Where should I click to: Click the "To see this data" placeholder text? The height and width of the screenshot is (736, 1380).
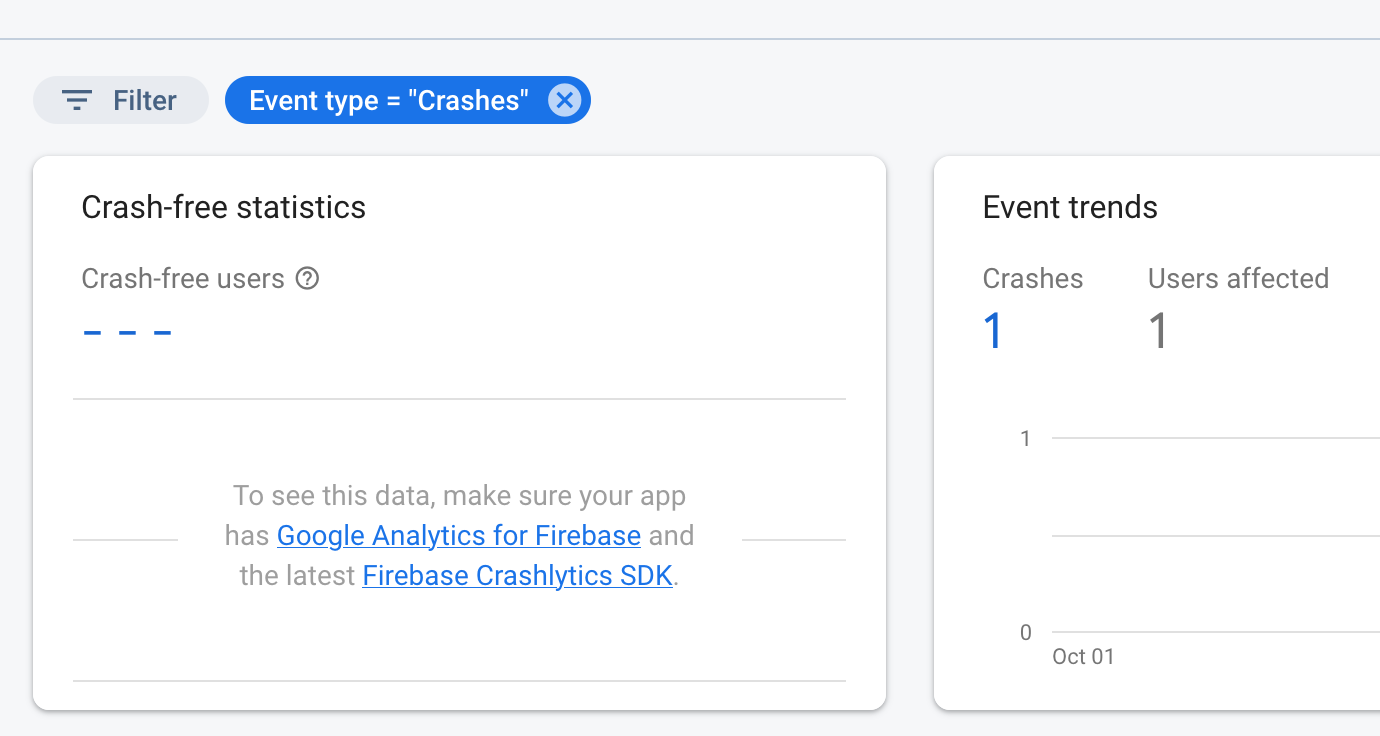click(x=459, y=496)
